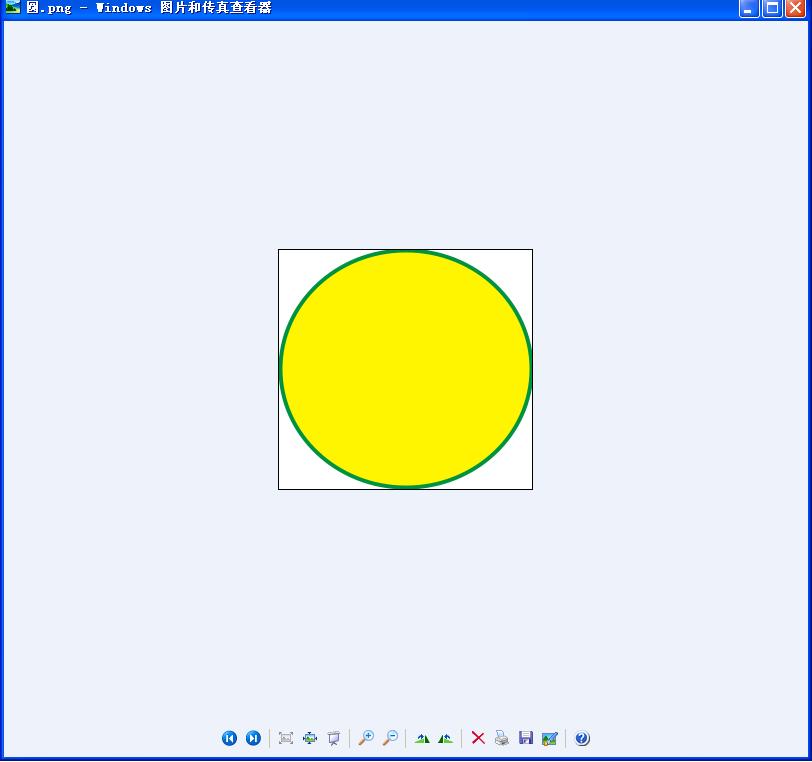Go to the previous image

(229, 738)
